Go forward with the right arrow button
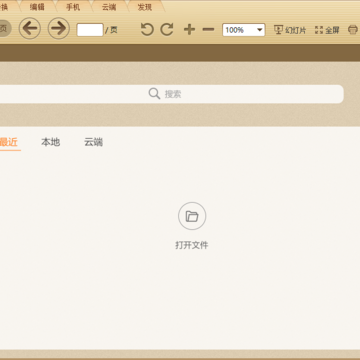Image resolution: width=360 pixels, height=360 pixels. click(59, 28)
